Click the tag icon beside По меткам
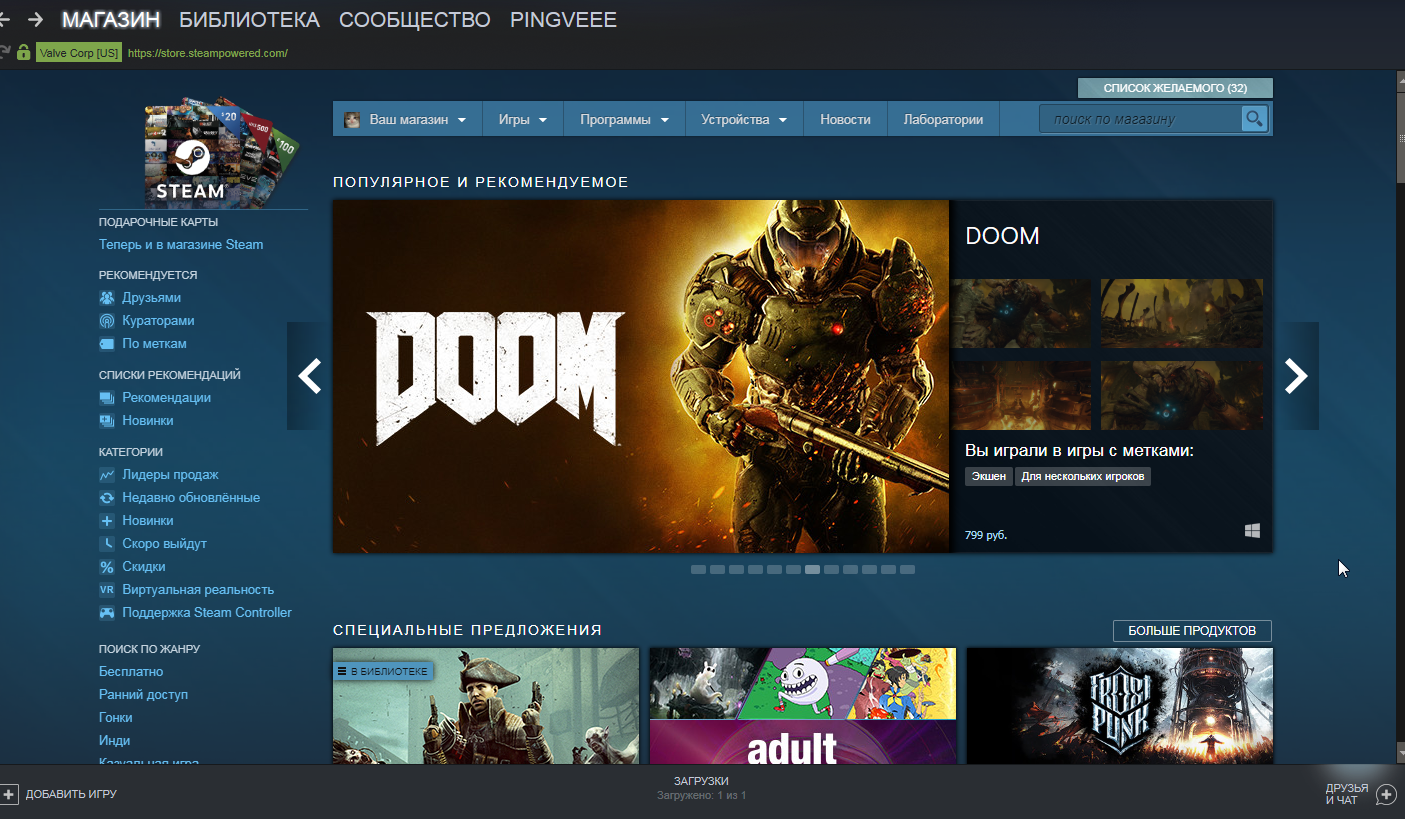 [107, 344]
